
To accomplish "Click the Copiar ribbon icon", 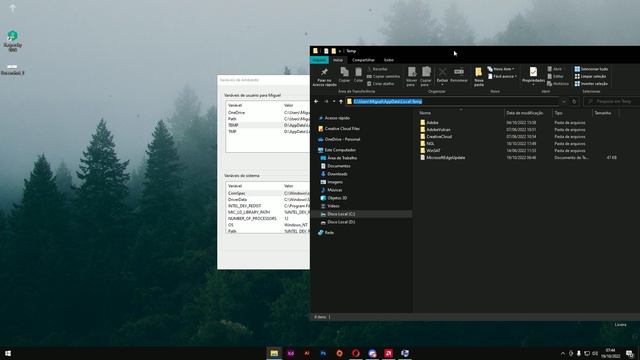I will (344, 72).
